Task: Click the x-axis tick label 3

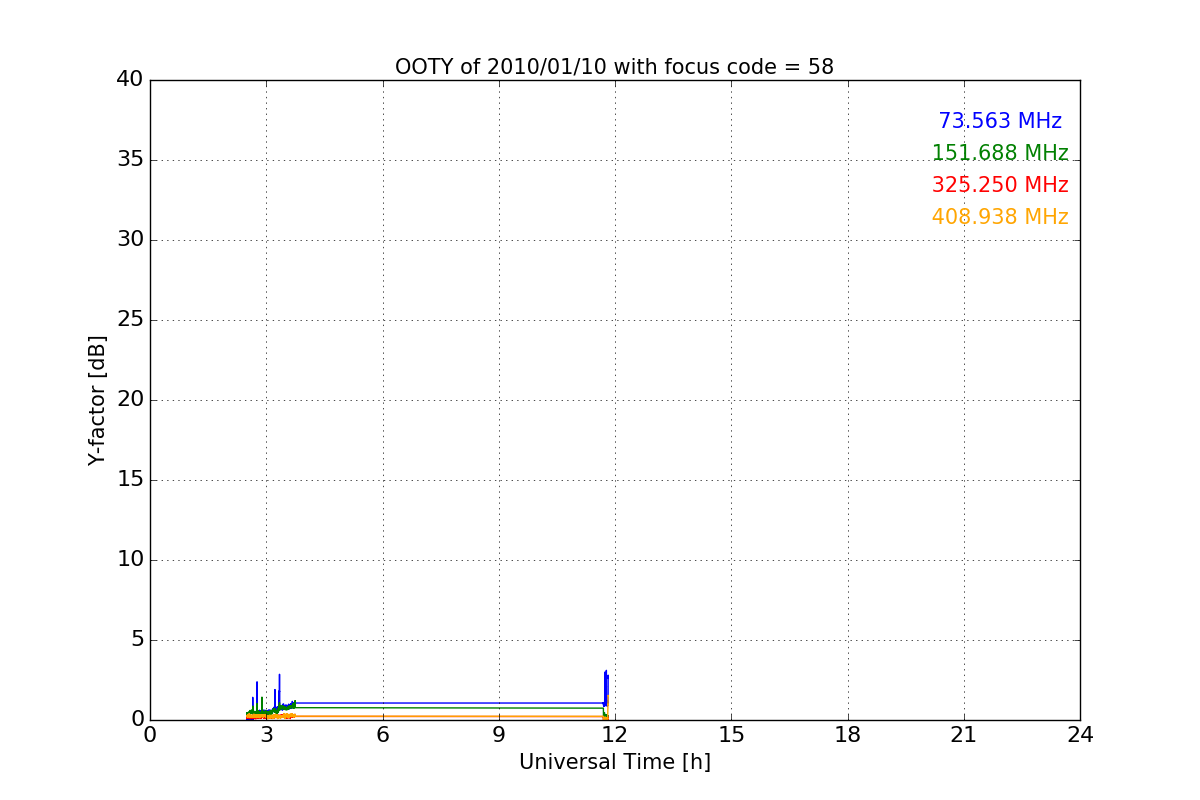Action: (x=266, y=735)
